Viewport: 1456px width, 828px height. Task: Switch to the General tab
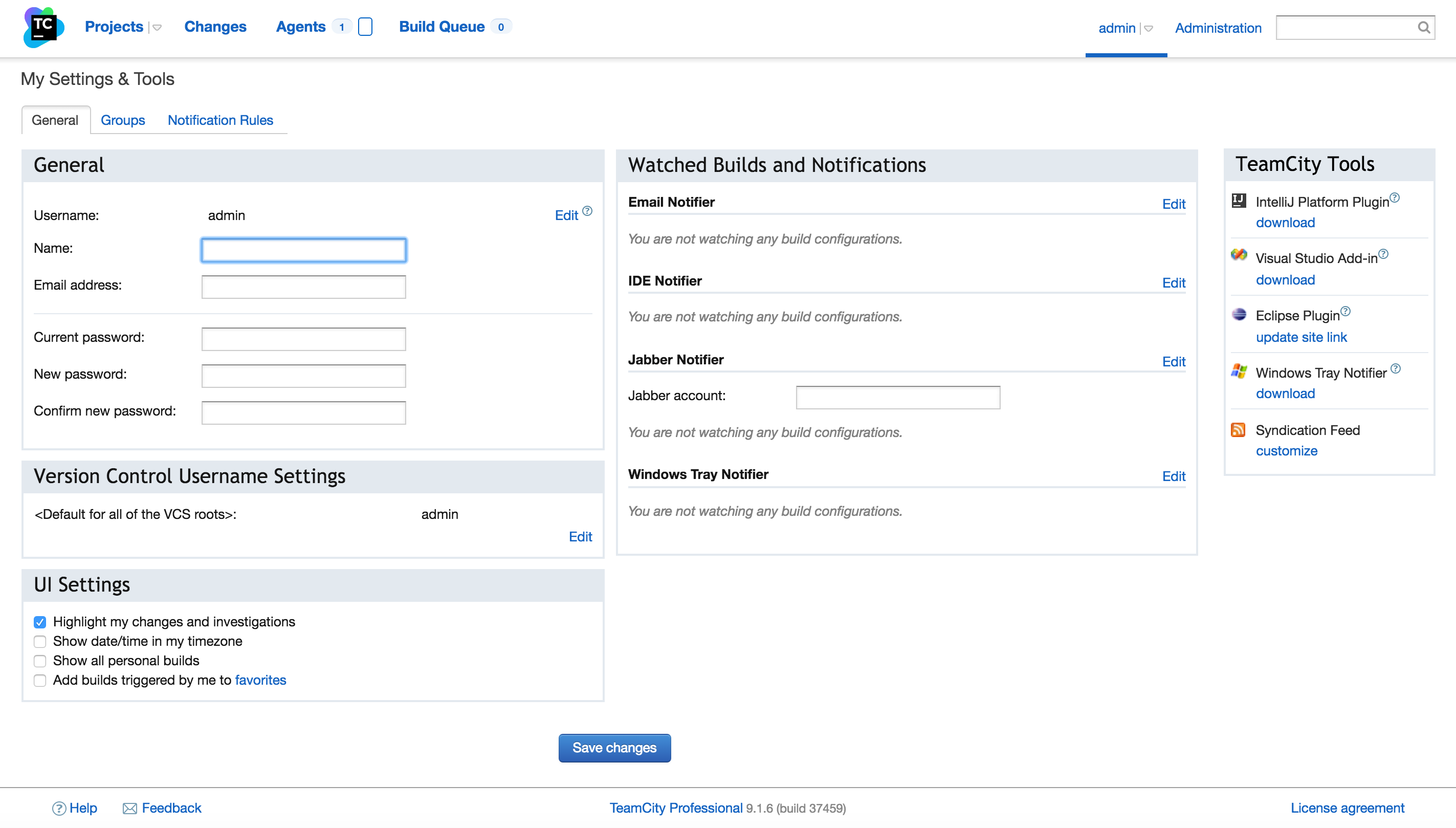click(x=55, y=120)
